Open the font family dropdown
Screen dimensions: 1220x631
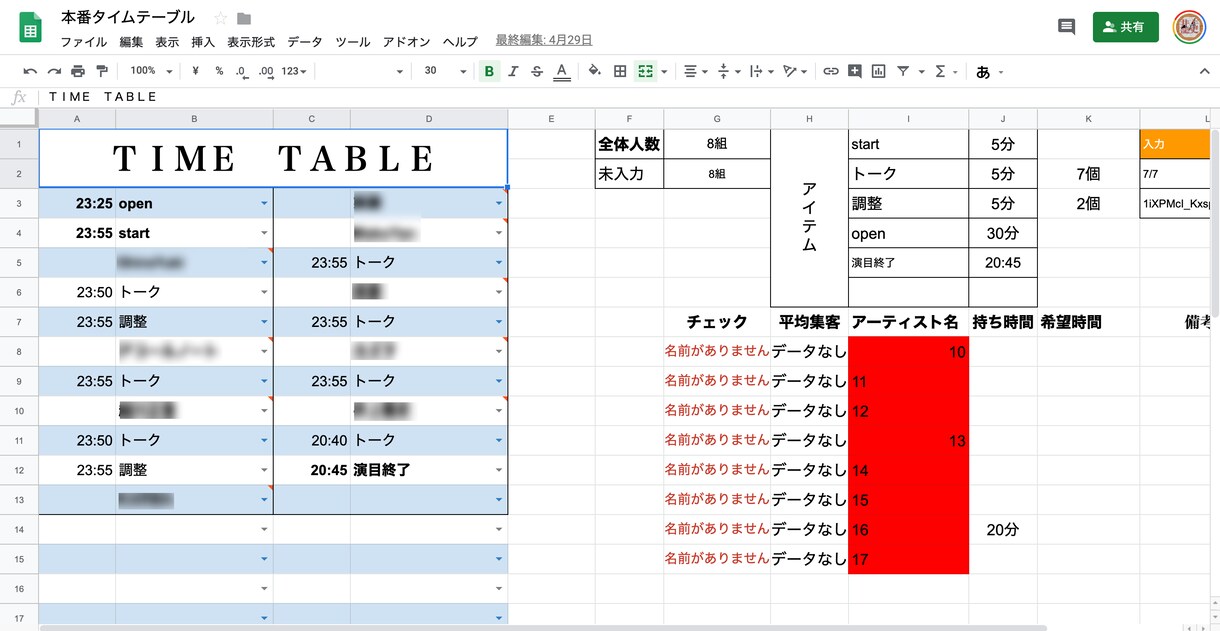pyautogui.click(x=363, y=71)
